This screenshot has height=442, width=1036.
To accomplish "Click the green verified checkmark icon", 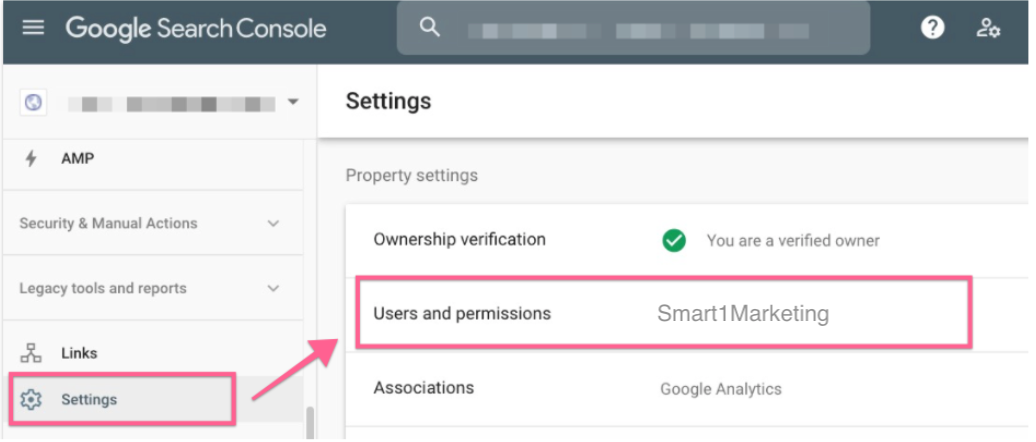I will (x=674, y=240).
